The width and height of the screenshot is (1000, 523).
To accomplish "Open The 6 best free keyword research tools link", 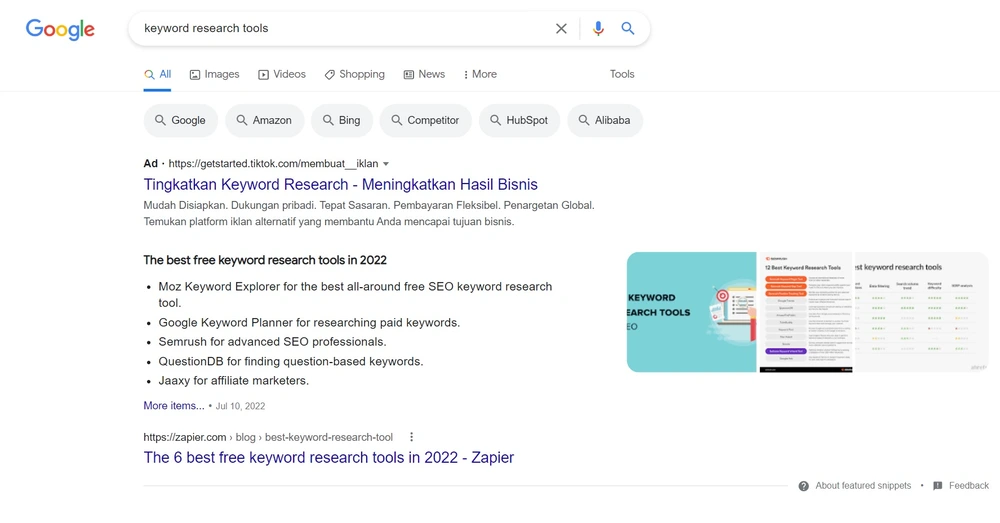I will (328, 458).
